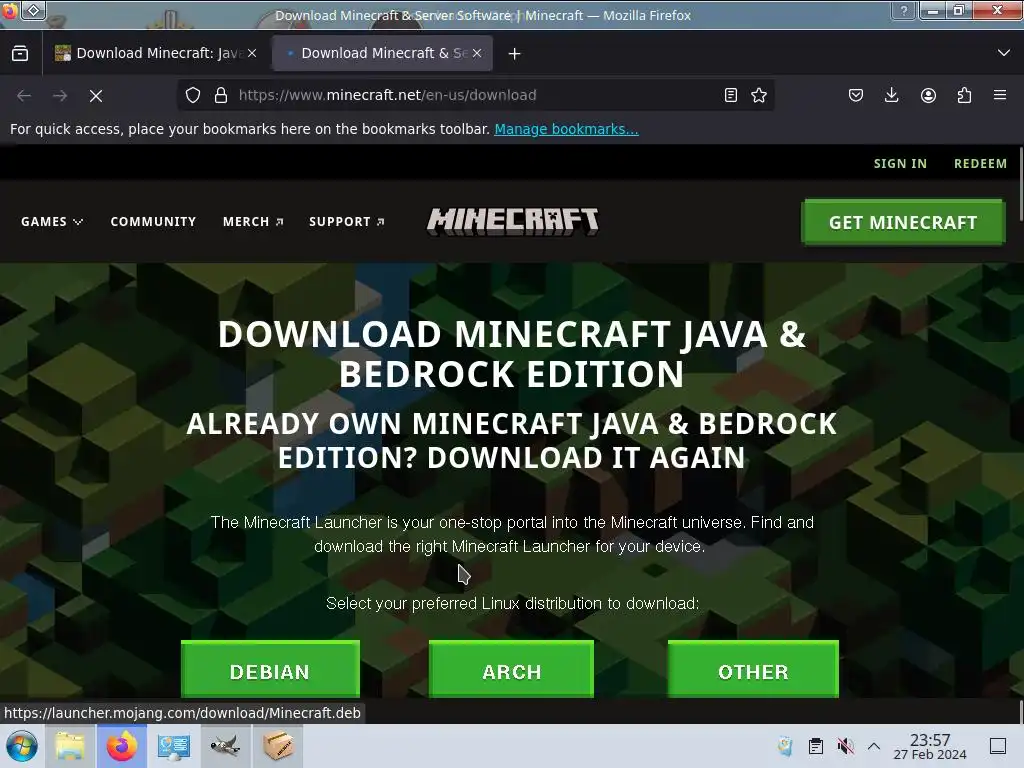Click the URL address bar
The image size is (1024, 768).
(x=475, y=95)
